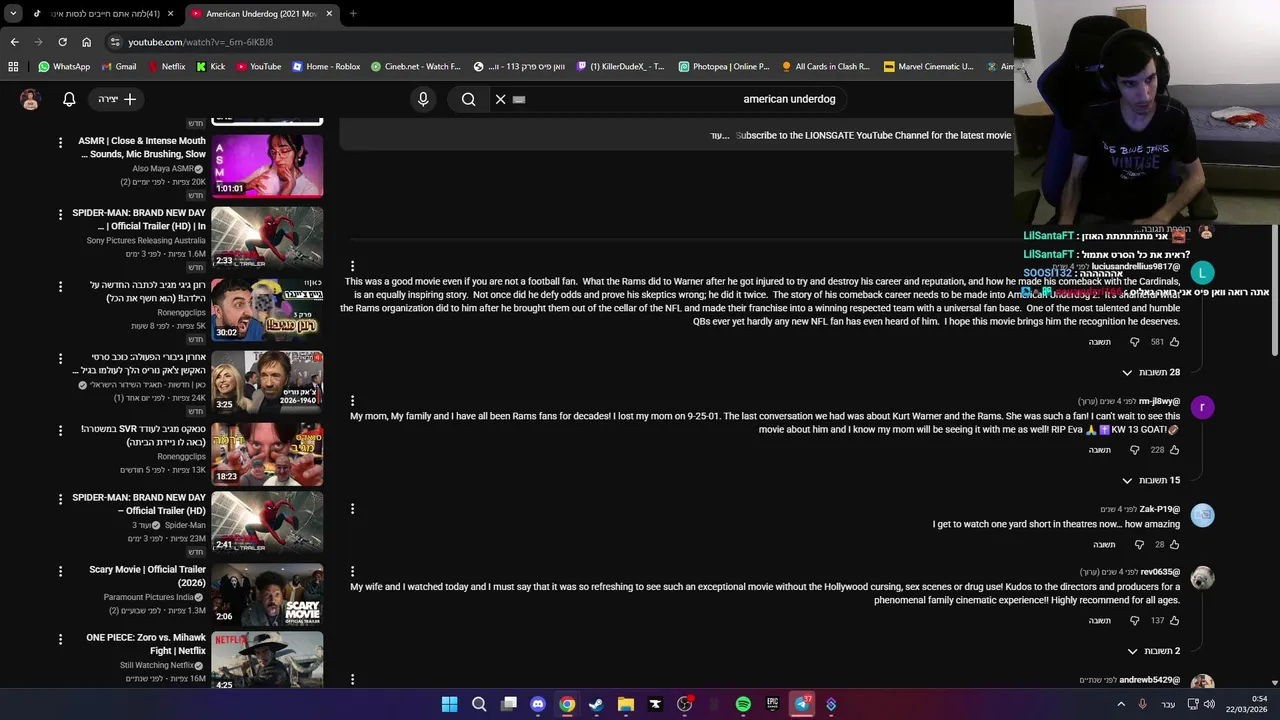Dislike the comment with 581 likes

coord(1134,342)
